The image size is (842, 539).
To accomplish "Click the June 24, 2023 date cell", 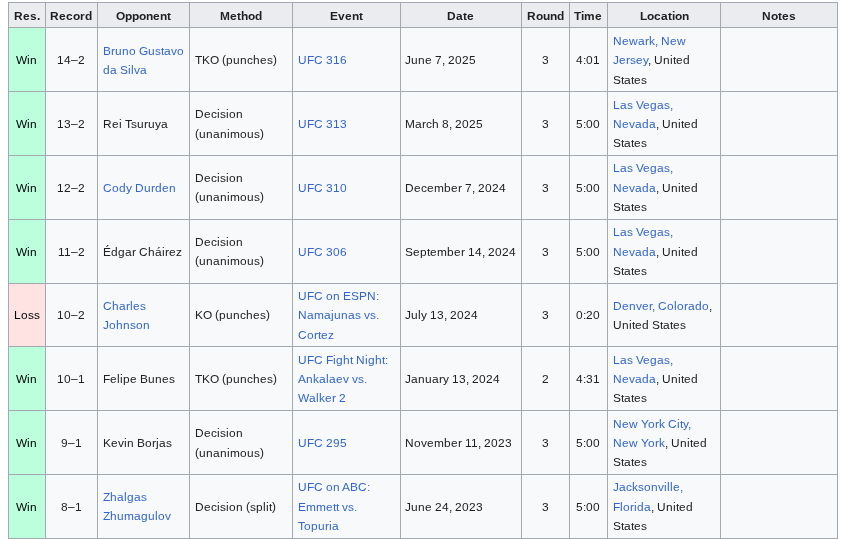I will tap(460, 506).
